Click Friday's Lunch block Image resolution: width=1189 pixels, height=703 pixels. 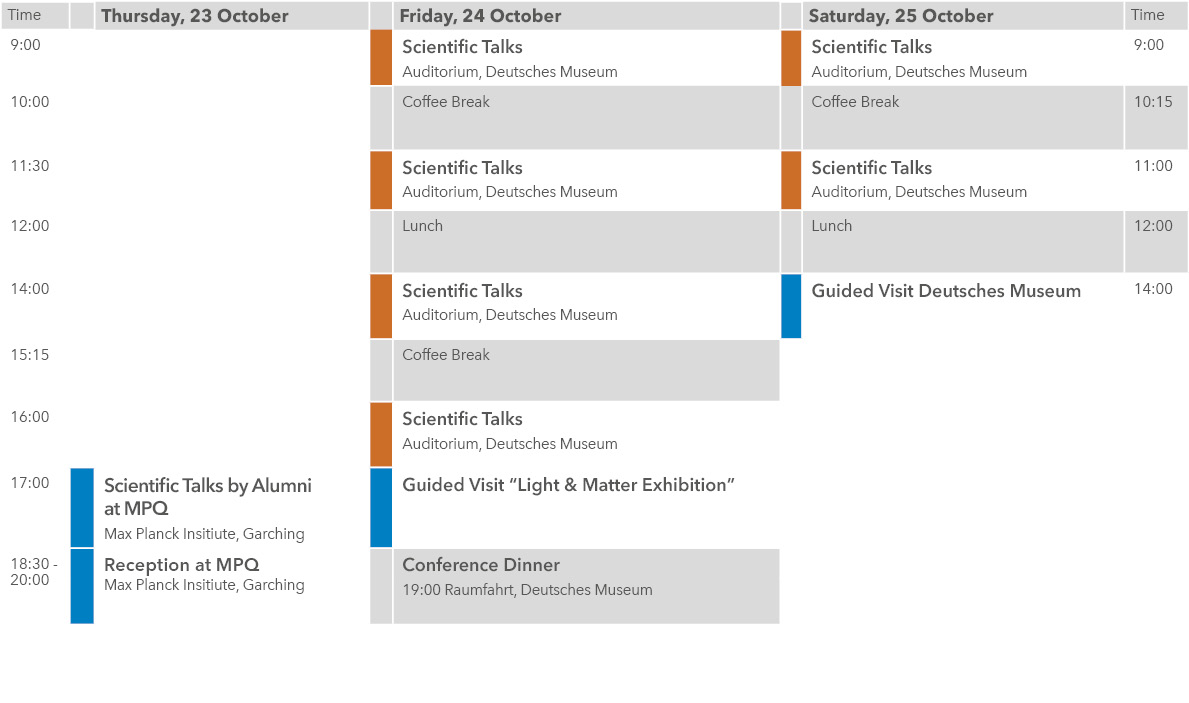click(x=585, y=241)
